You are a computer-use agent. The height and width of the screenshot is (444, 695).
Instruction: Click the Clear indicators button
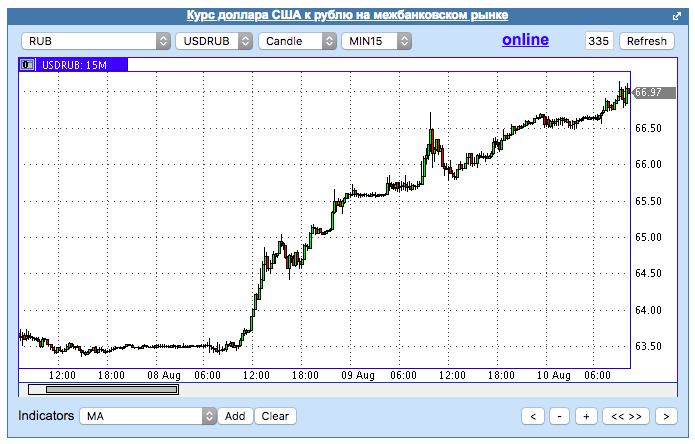[275, 416]
